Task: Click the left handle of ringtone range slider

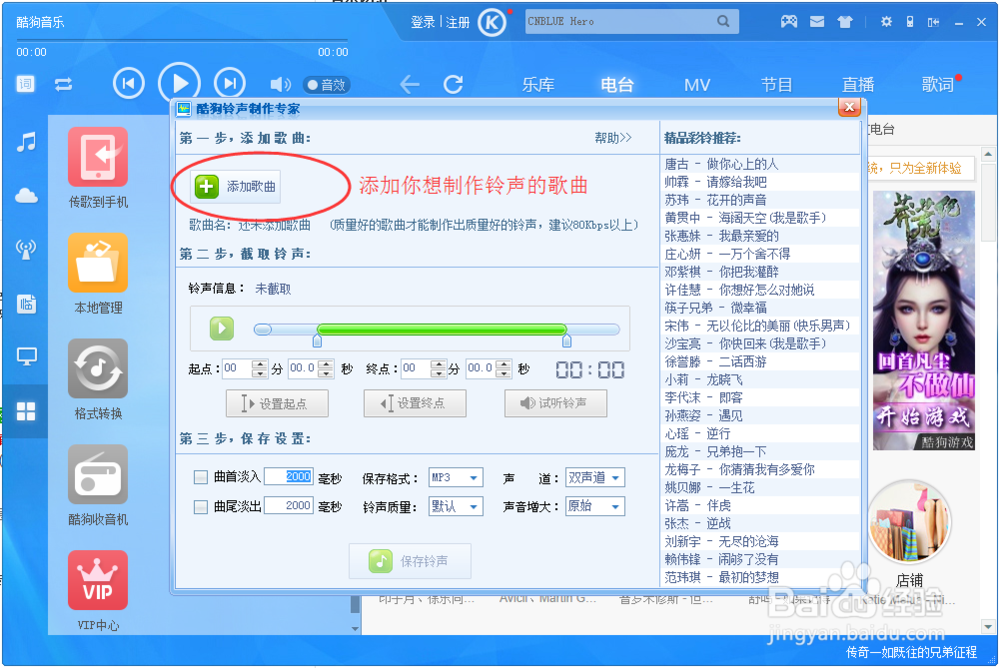Action: coord(317,341)
